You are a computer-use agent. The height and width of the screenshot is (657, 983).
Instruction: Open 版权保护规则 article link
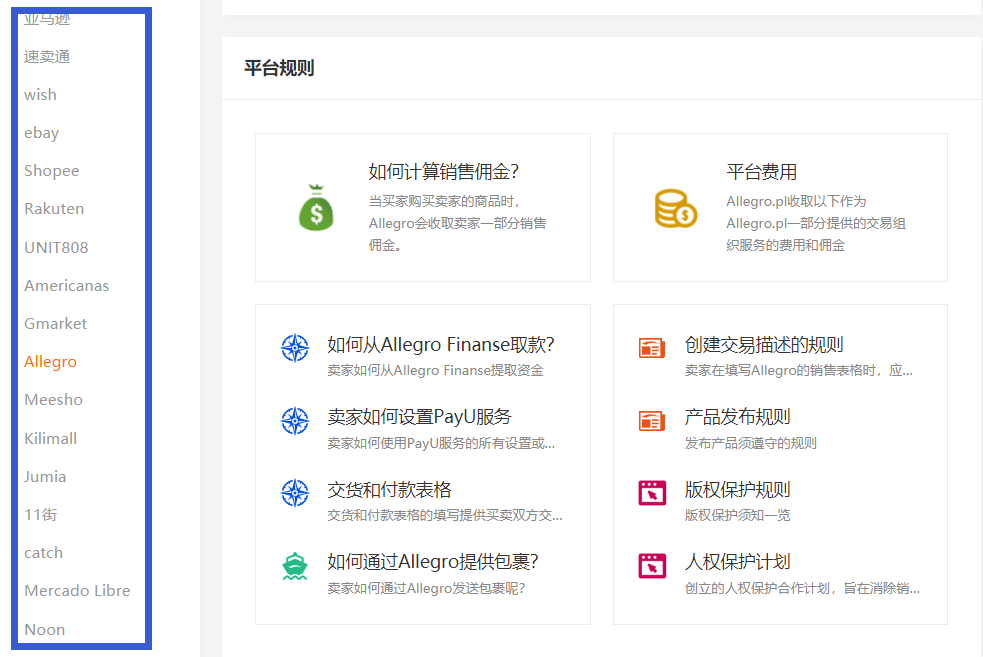coord(737,489)
